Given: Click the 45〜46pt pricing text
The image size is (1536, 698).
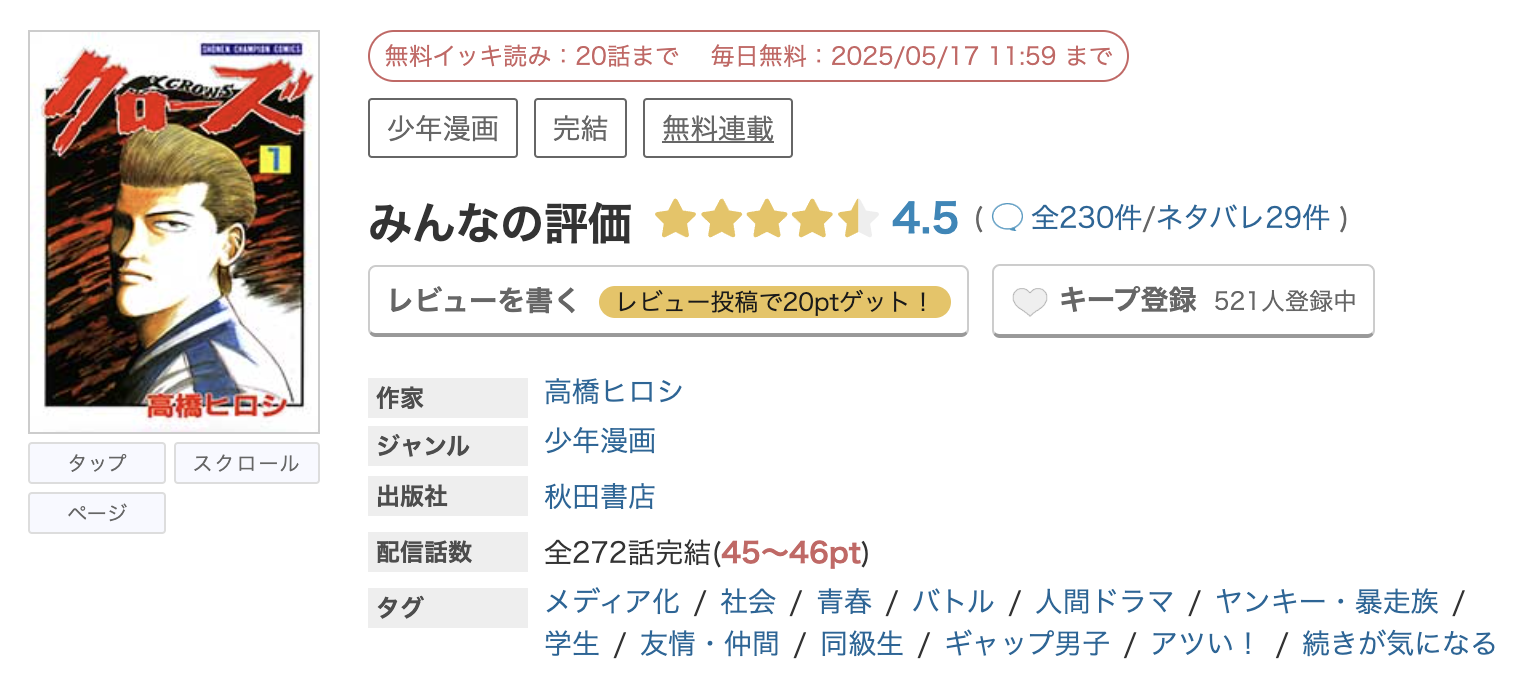Looking at the screenshot, I should (790, 551).
